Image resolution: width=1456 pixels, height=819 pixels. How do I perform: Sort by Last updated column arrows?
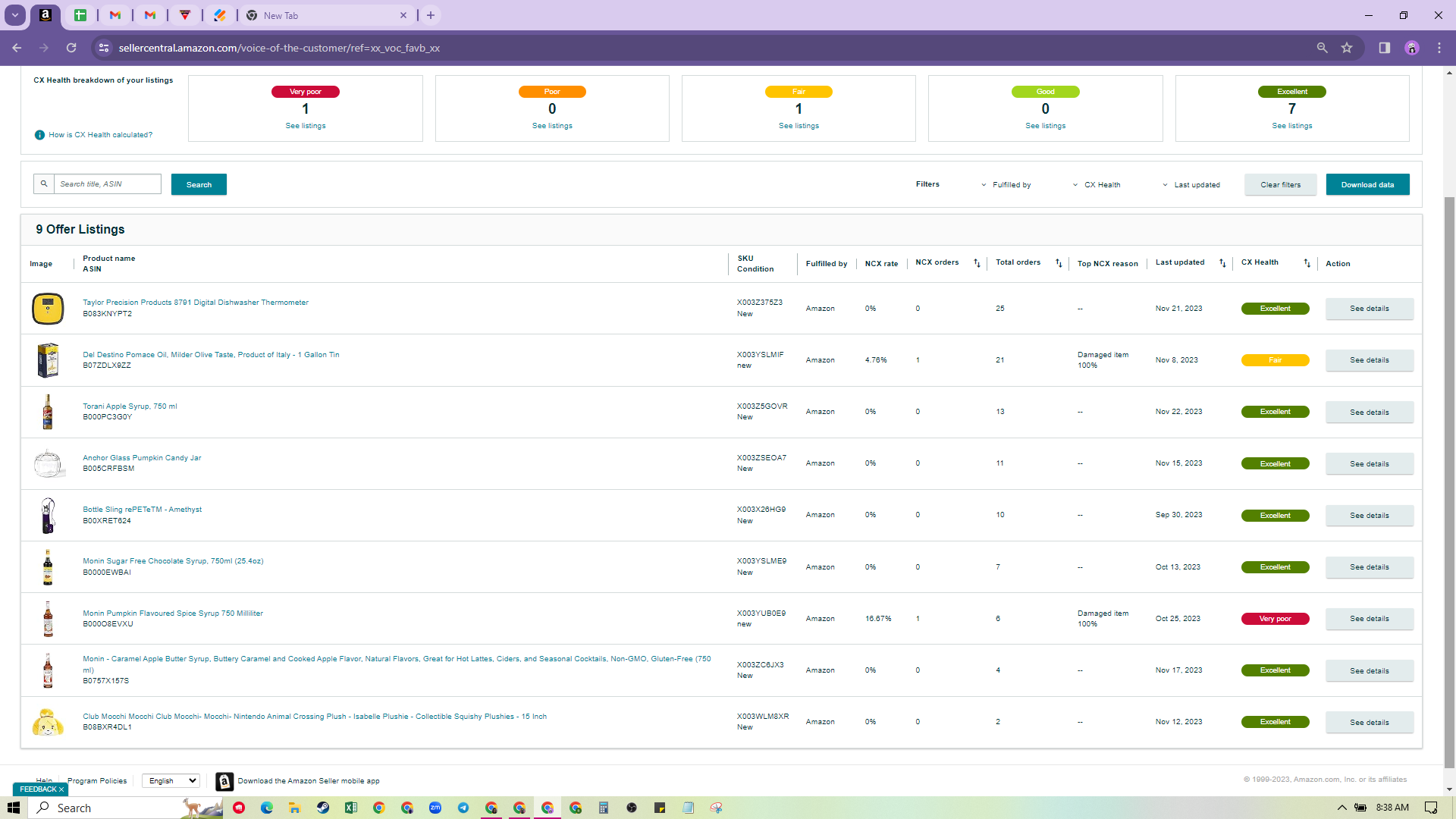tap(1222, 263)
